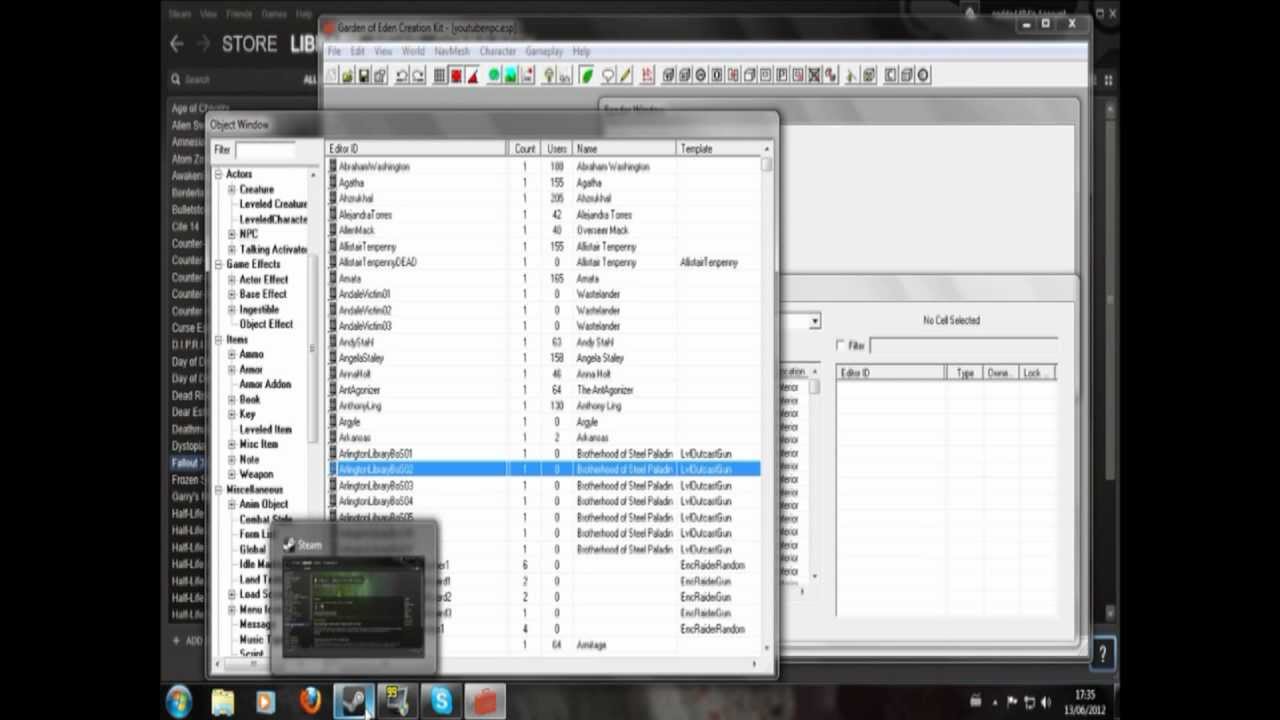Open the World menu

point(413,51)
